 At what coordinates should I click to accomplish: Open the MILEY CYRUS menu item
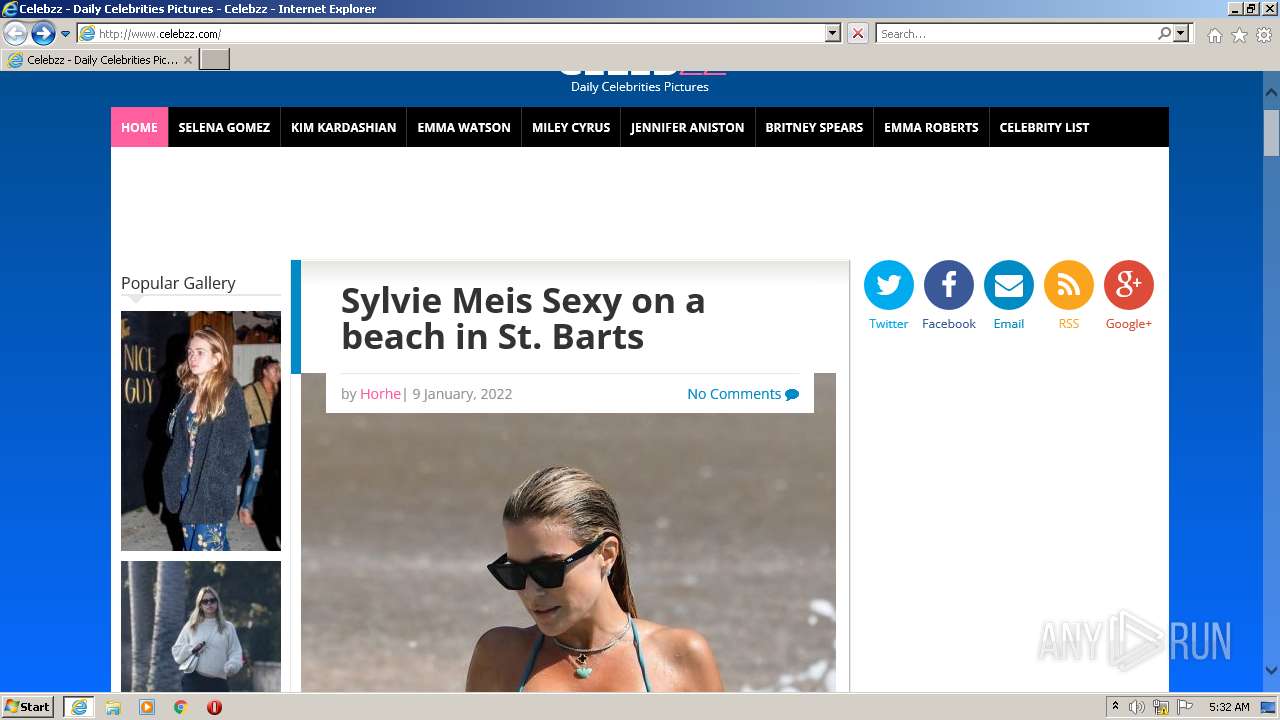[x=571, y=127]
